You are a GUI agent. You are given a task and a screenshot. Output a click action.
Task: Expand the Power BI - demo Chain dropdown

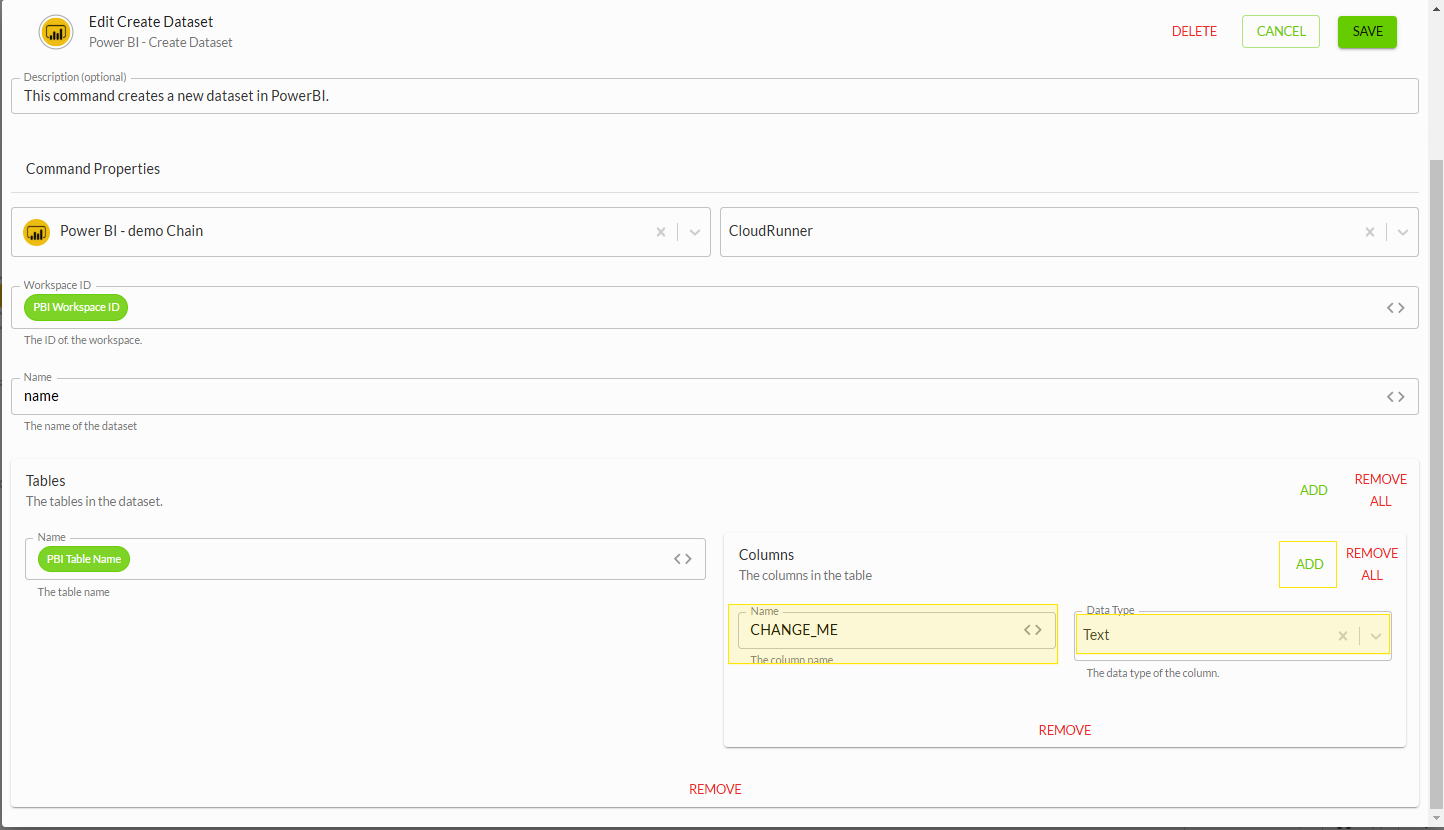pyautogui.click(x=695, y=232)
